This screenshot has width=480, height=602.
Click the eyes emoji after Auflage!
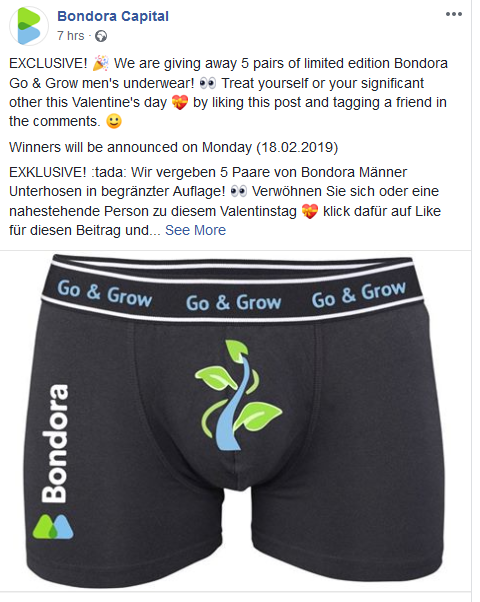pos(239,191)
